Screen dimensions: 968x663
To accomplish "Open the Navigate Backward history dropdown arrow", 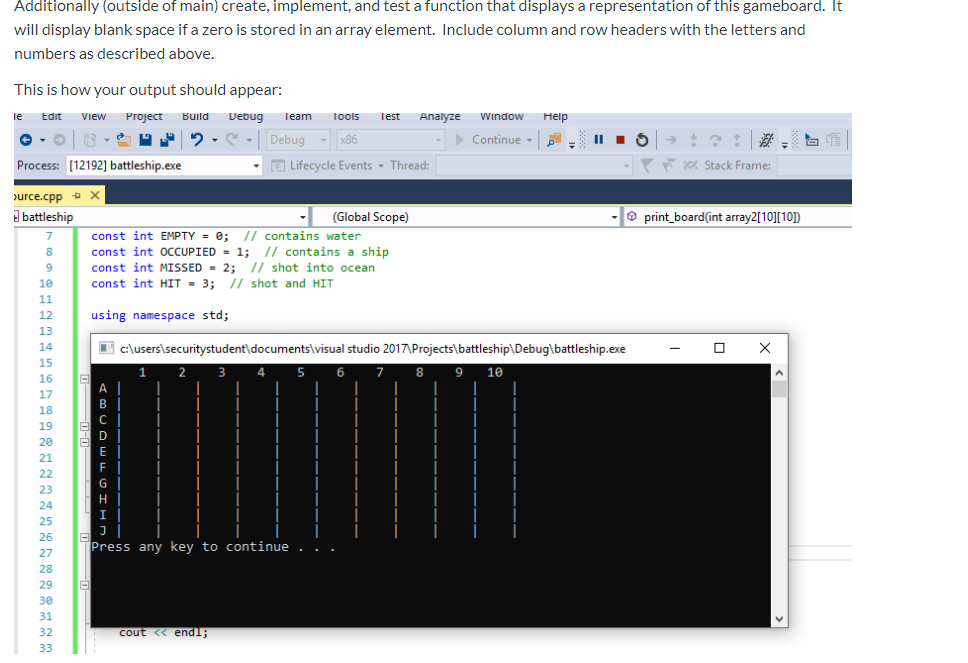I will coord(43,140).
